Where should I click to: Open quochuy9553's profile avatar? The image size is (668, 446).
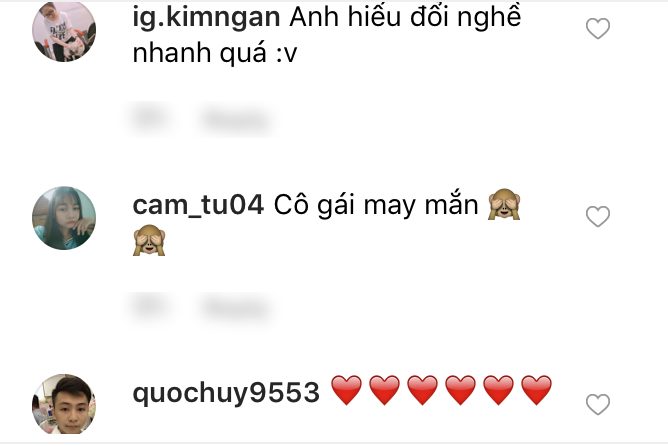point(64,404)
